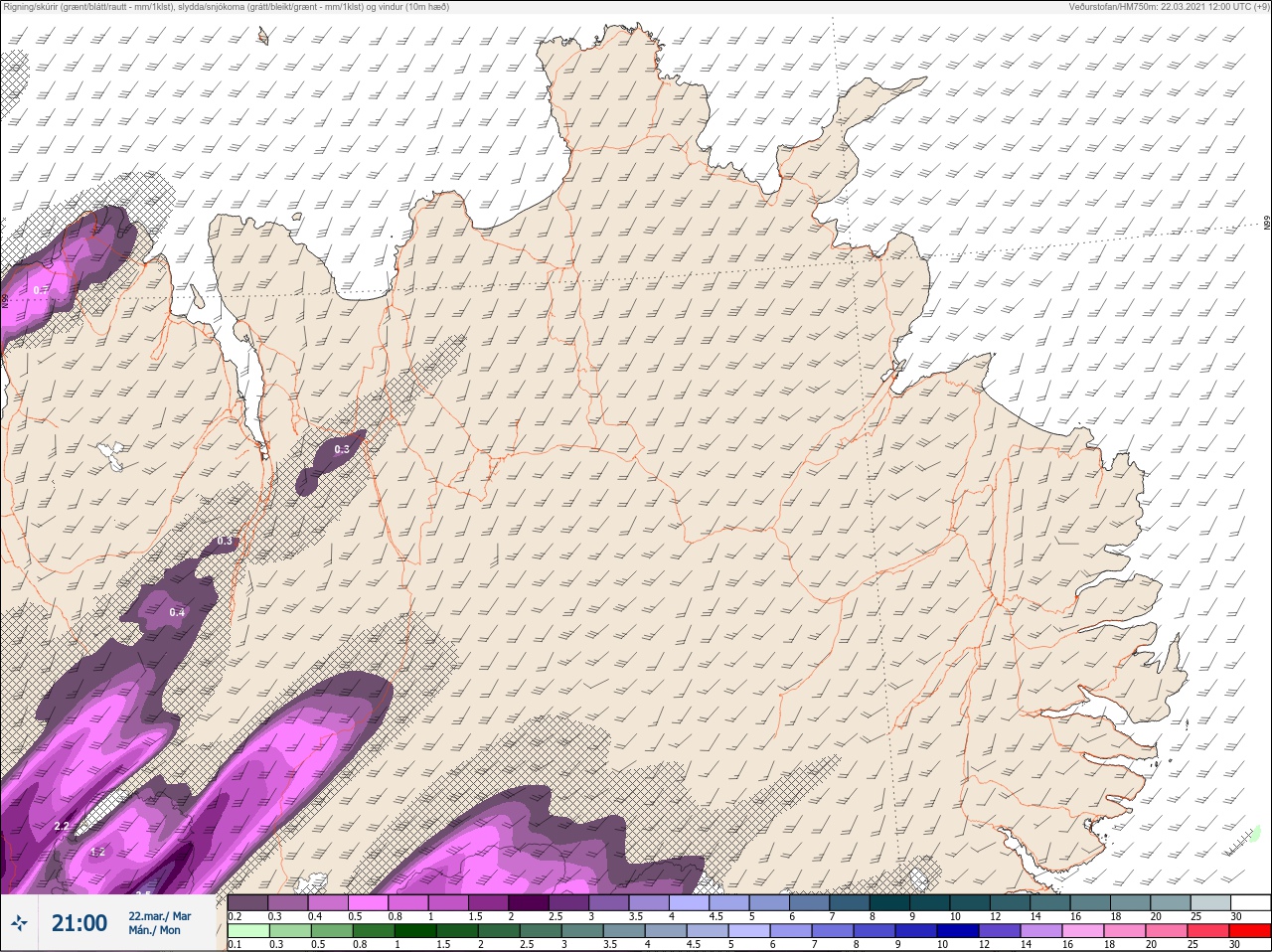Click the lower scale deep blue swatch at 10
The width and height of the screenshot is (1272, 952).
(x=960, y=930)
